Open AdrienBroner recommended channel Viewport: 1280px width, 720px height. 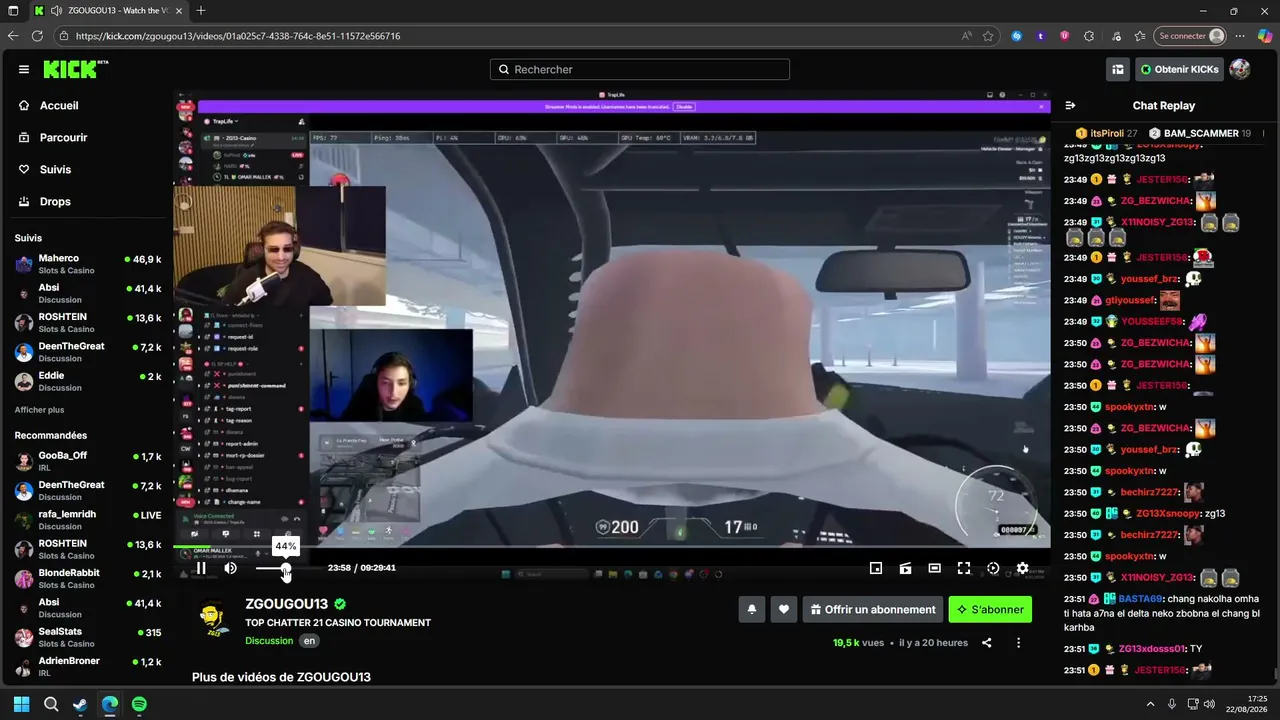[88, 666]
